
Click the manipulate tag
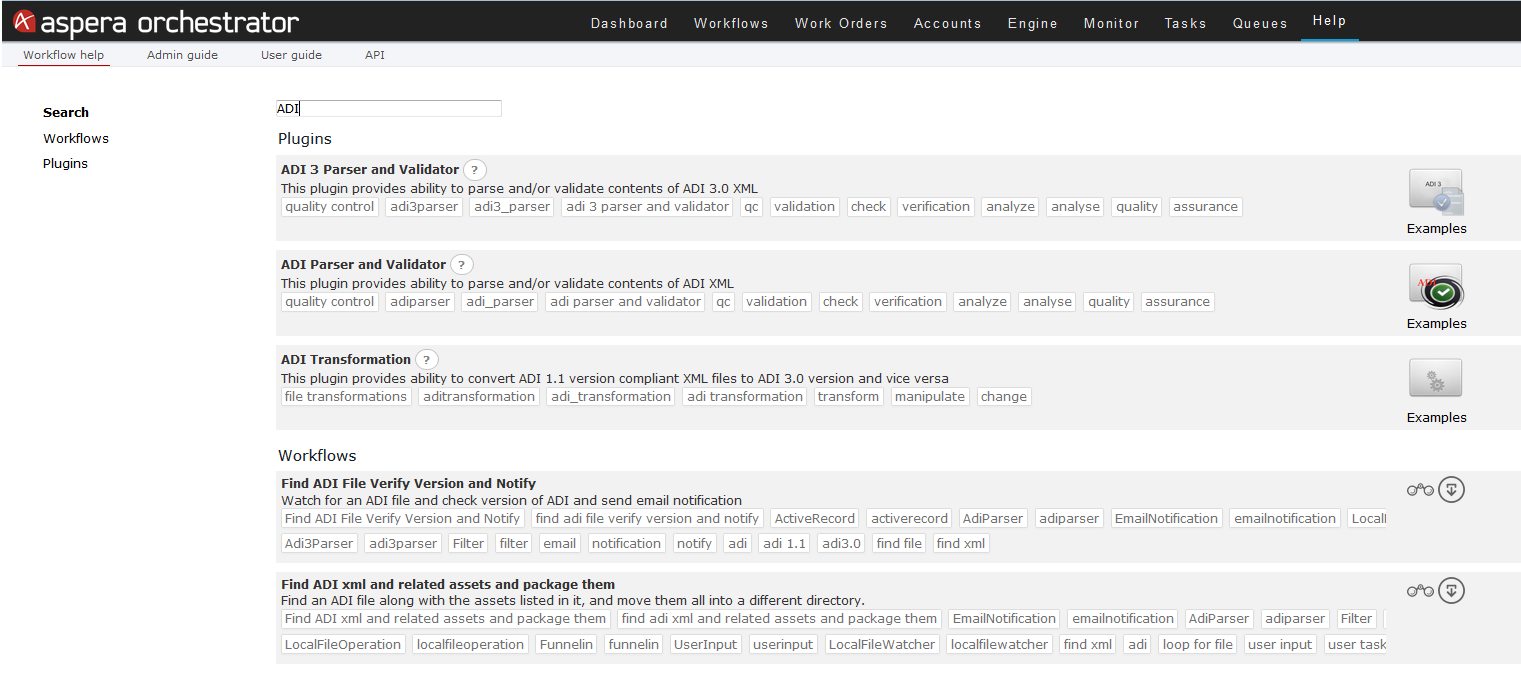[930, 397]
